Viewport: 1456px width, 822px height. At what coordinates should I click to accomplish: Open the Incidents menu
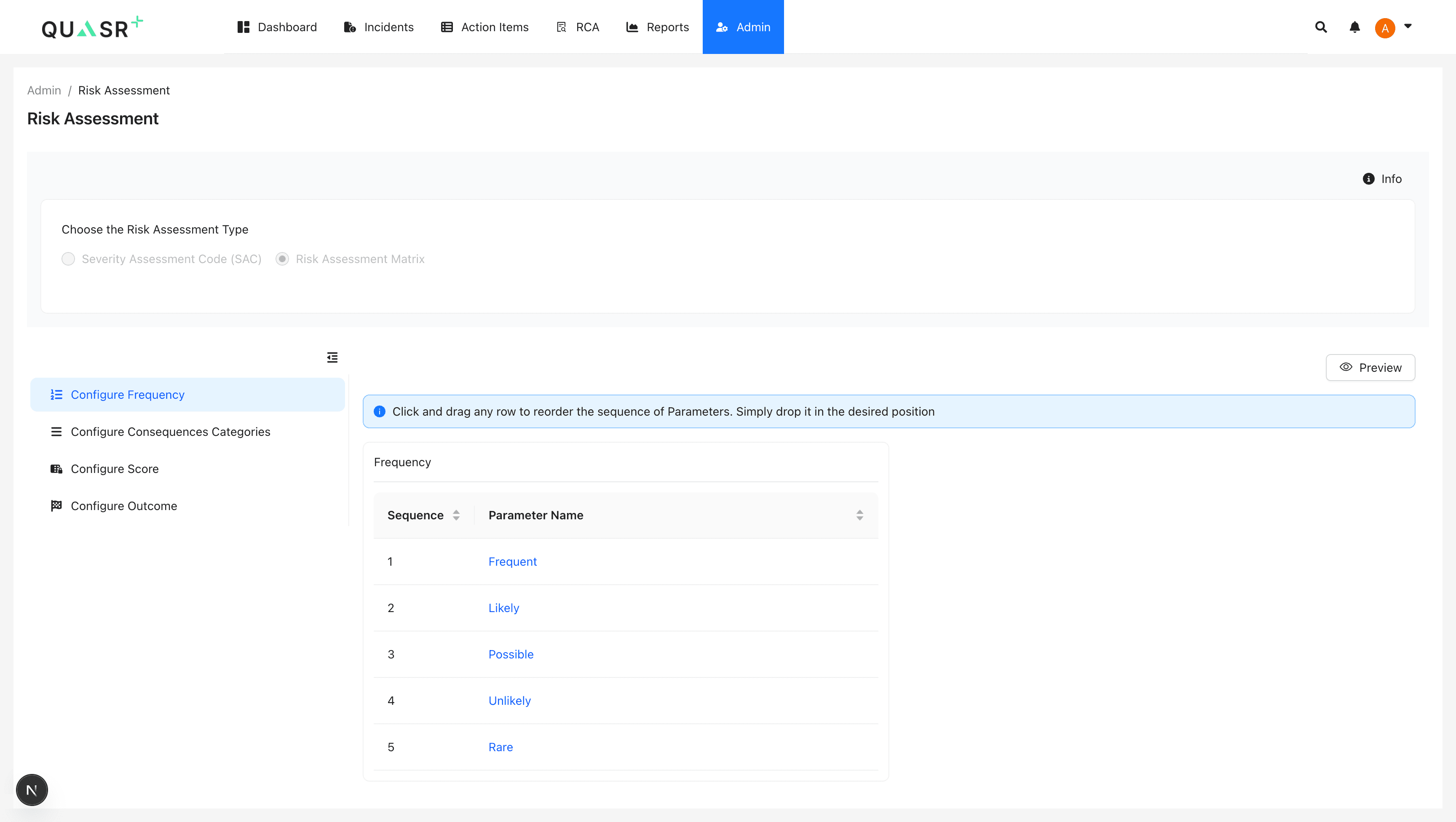379,27
